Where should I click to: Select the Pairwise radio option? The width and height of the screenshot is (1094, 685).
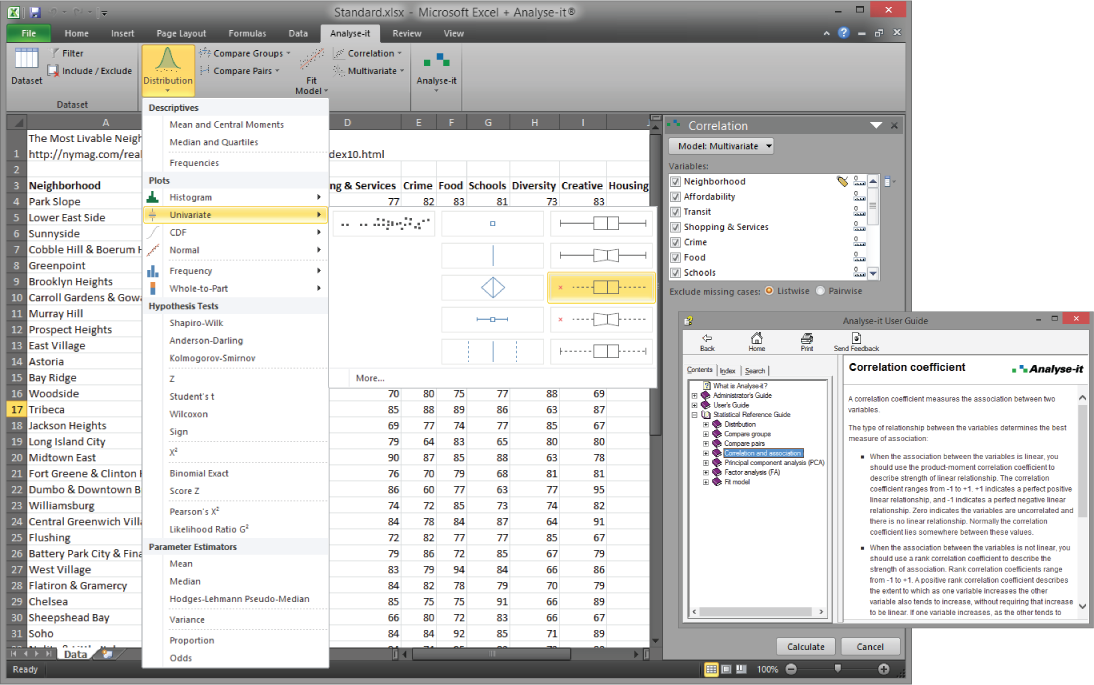click(x=821, y=291)
